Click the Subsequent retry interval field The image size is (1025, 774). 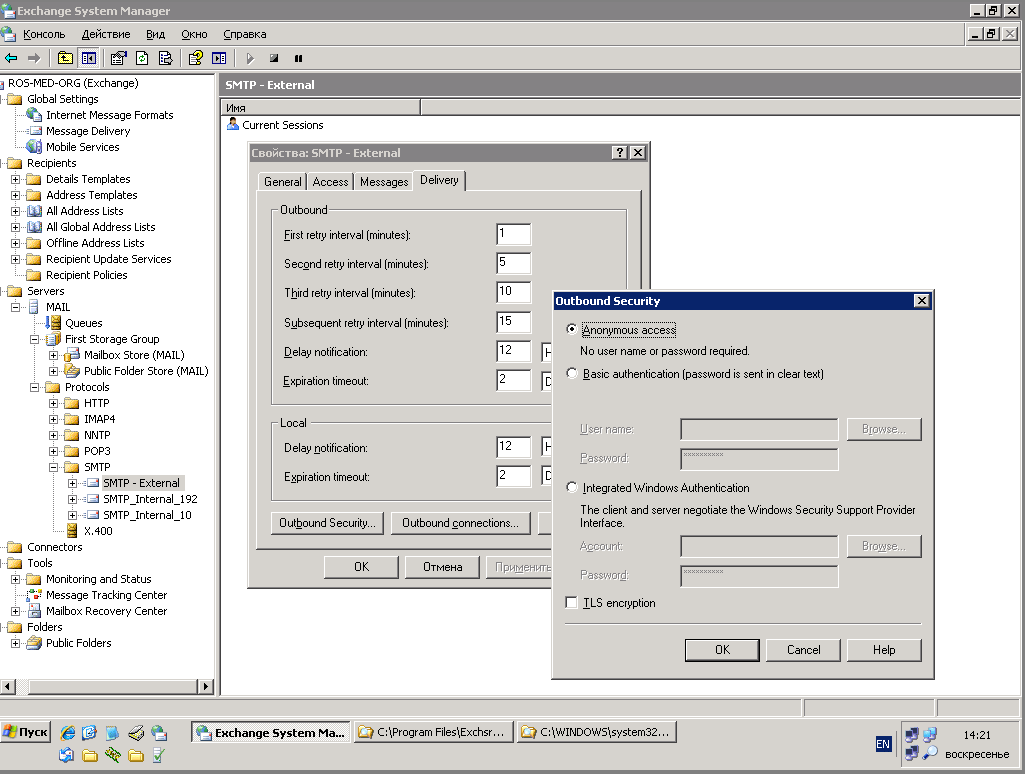click(514, 322)
